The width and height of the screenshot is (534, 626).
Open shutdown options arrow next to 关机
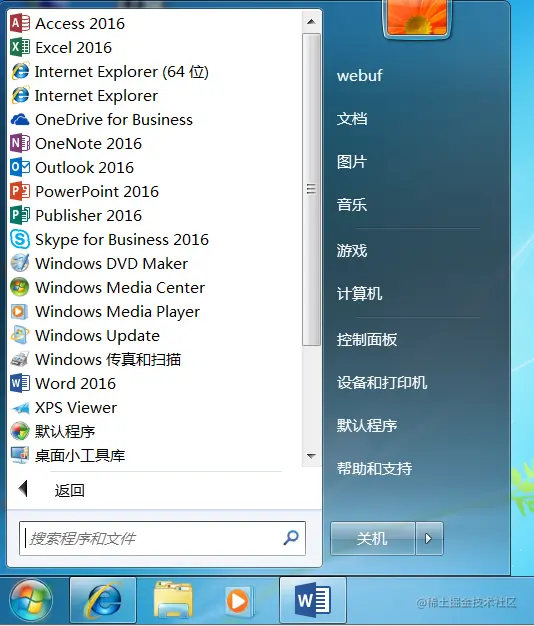tap(429, 538)
